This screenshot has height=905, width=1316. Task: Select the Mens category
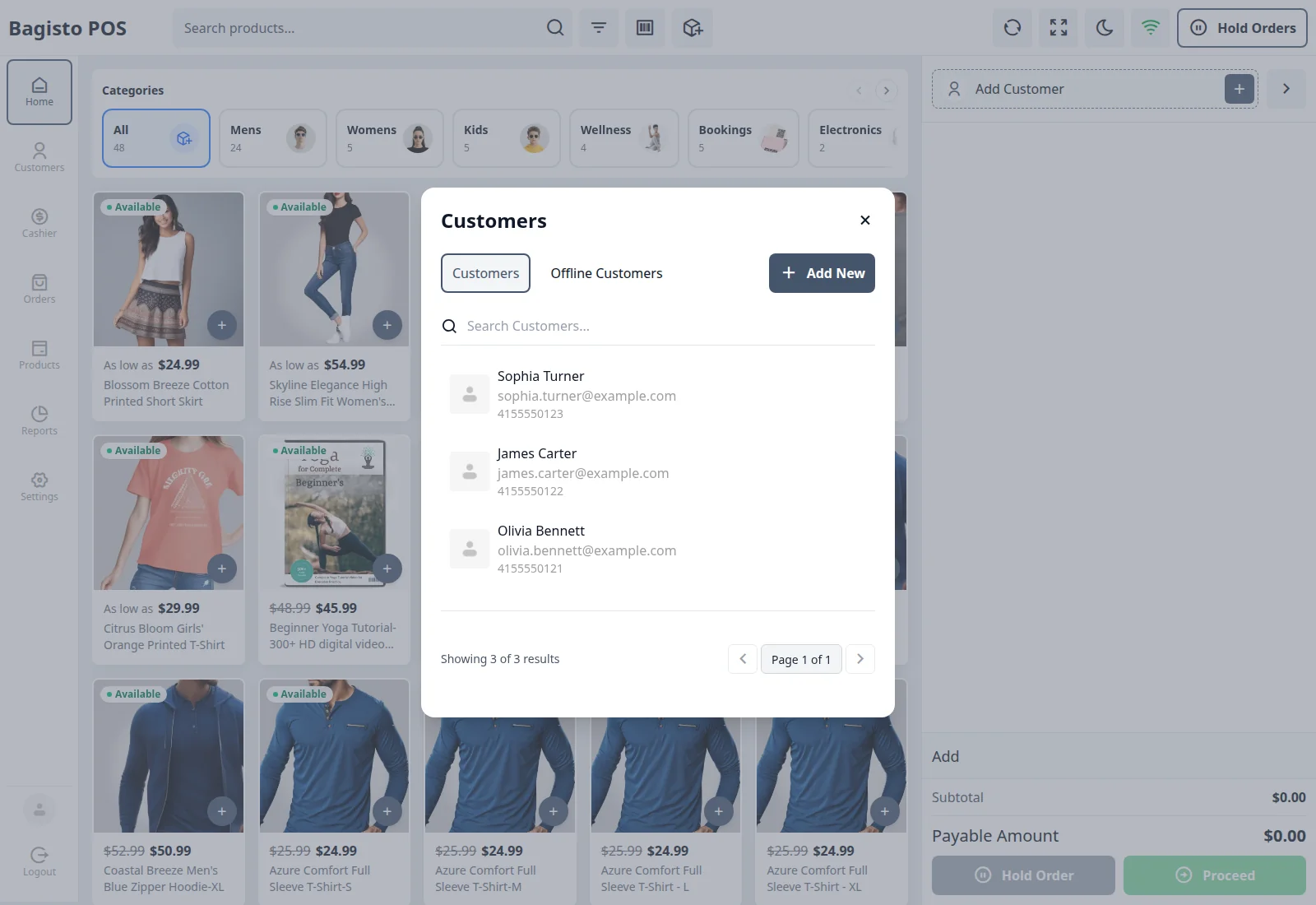273,138
